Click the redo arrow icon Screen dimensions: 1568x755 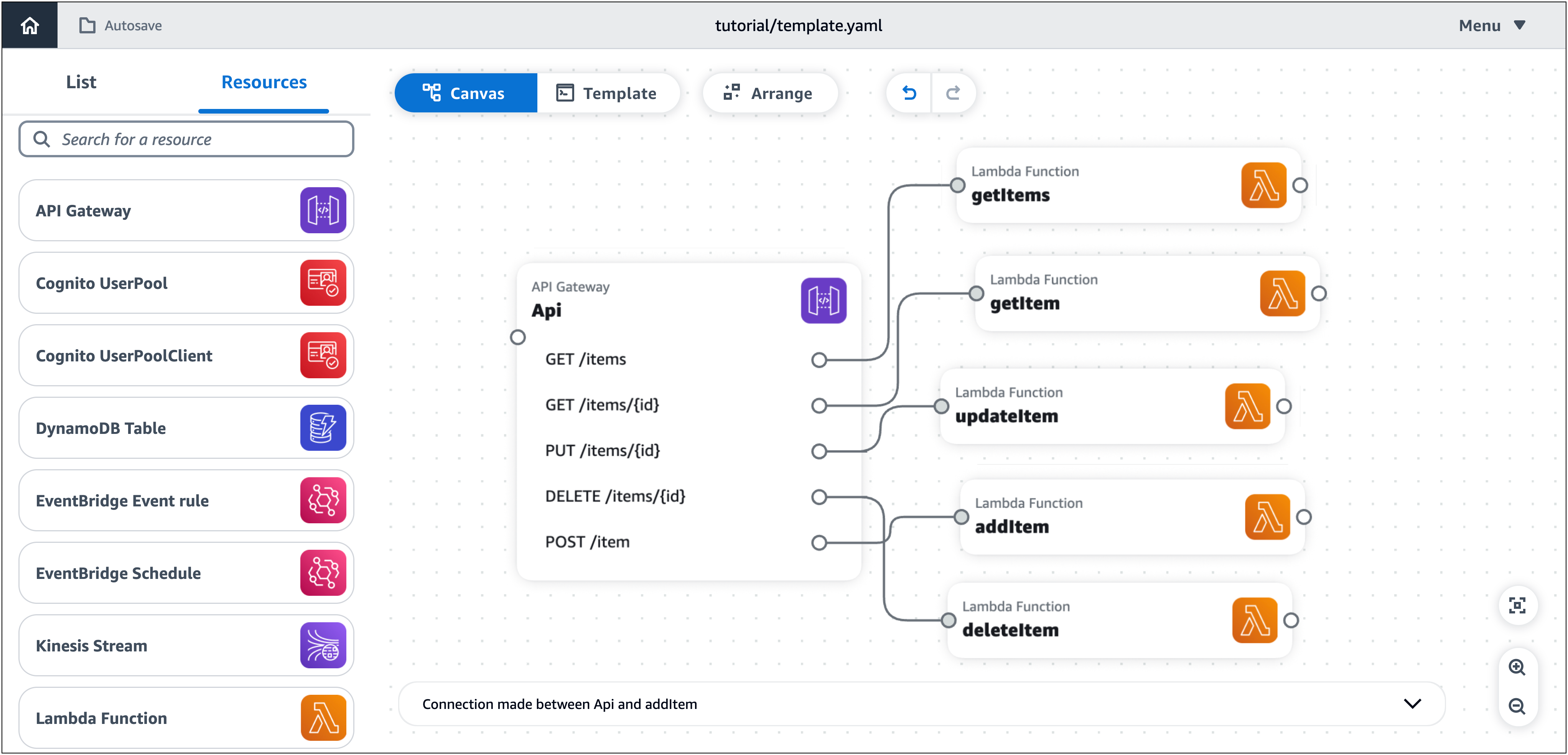pos(953,92)
